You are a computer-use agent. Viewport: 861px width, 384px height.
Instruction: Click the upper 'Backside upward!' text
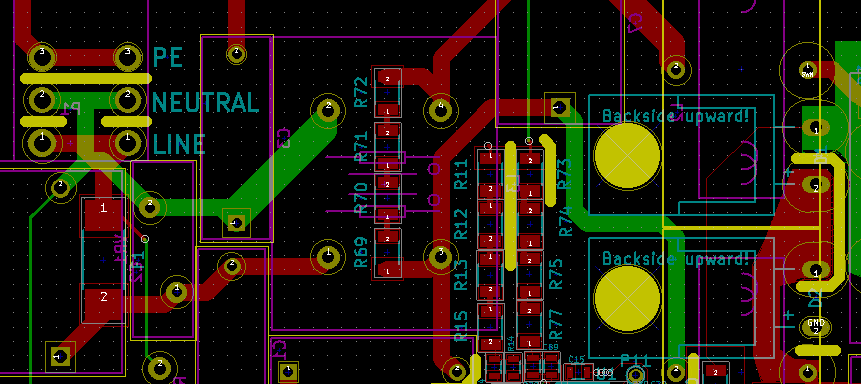coord(675,116)
